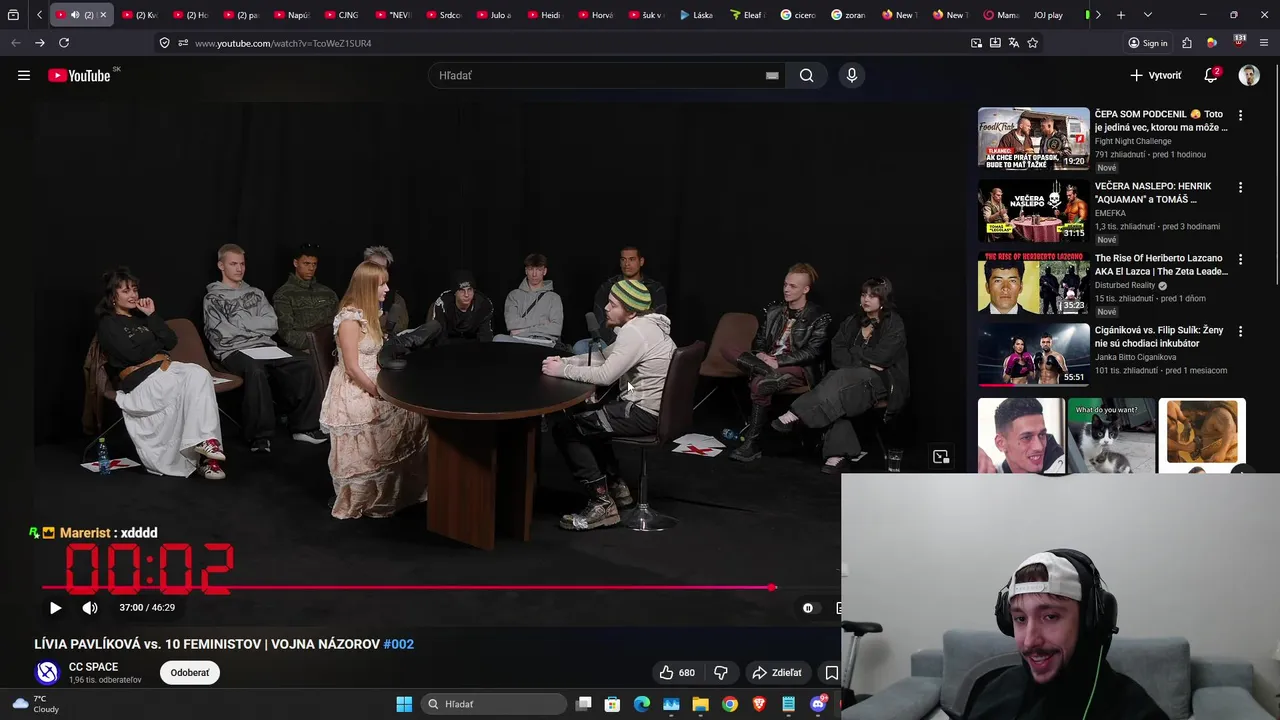The image size is (1280, 720).
Task: Open Cigániková vs. Filip Sulík video thumbnail
Action: (x=1033, y=355)
